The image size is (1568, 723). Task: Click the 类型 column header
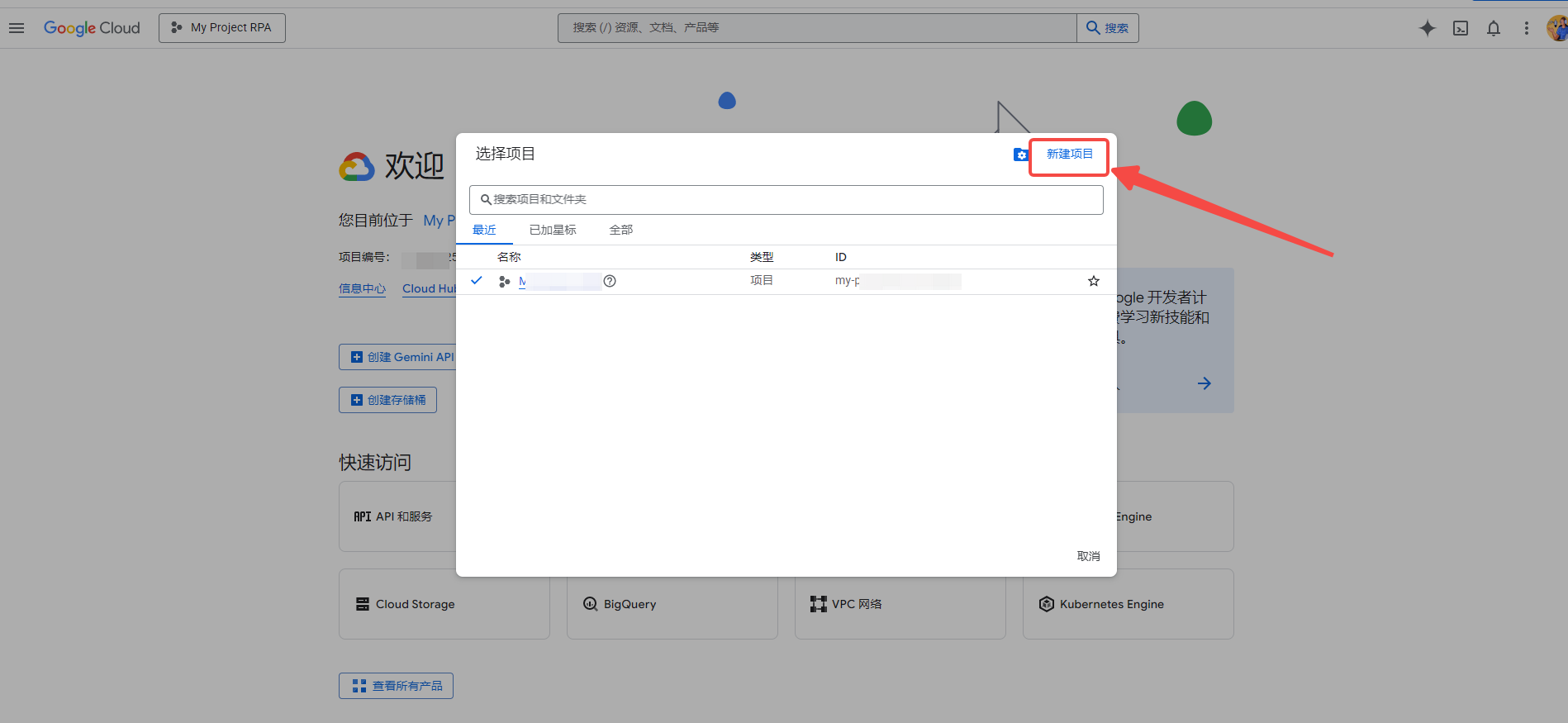click(x=762, y=257)
